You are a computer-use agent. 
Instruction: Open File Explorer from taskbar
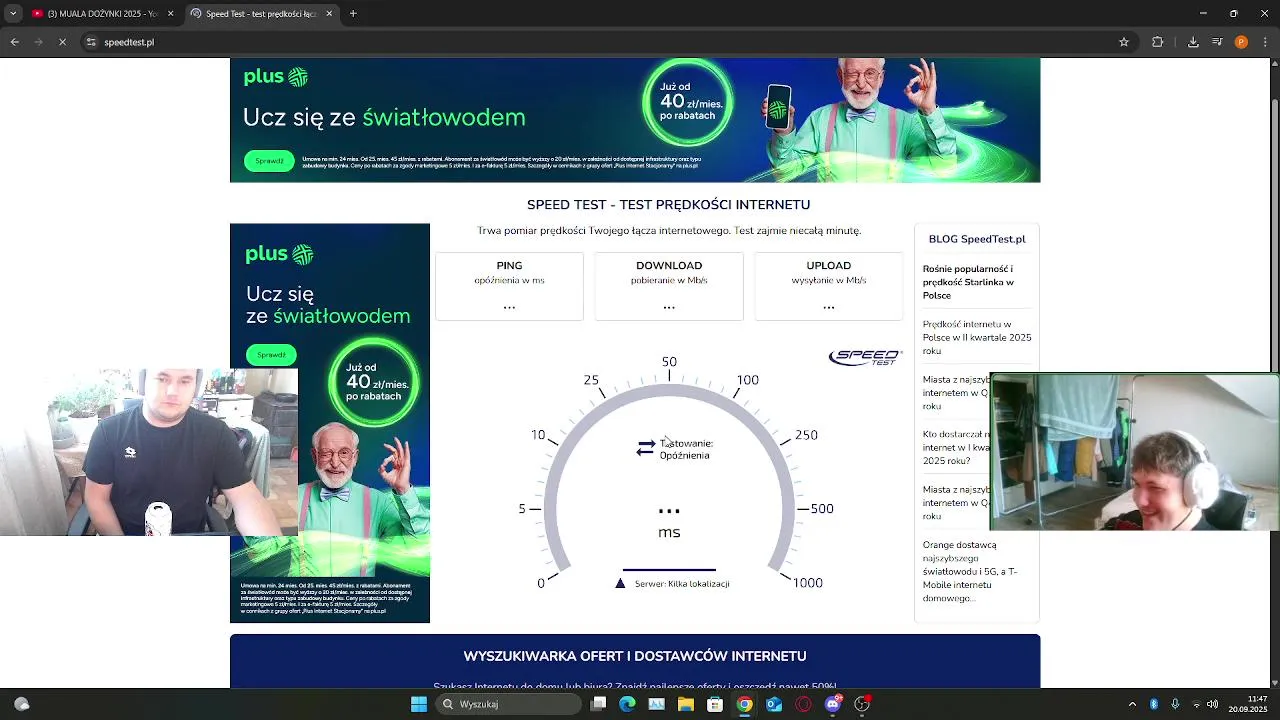(x=685, y=704)
